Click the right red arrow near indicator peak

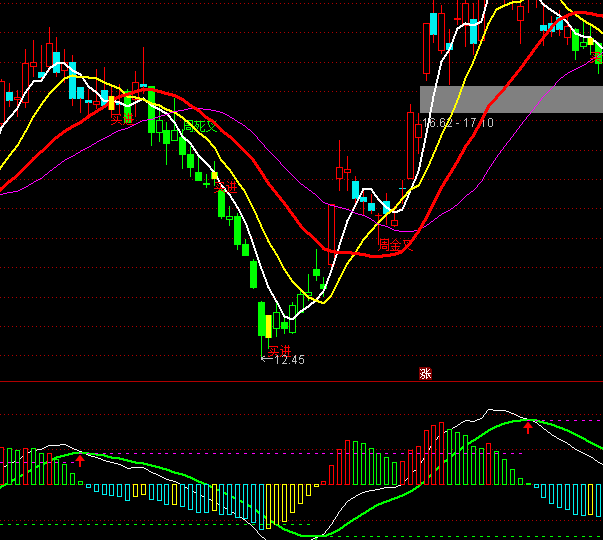point(528,428)
